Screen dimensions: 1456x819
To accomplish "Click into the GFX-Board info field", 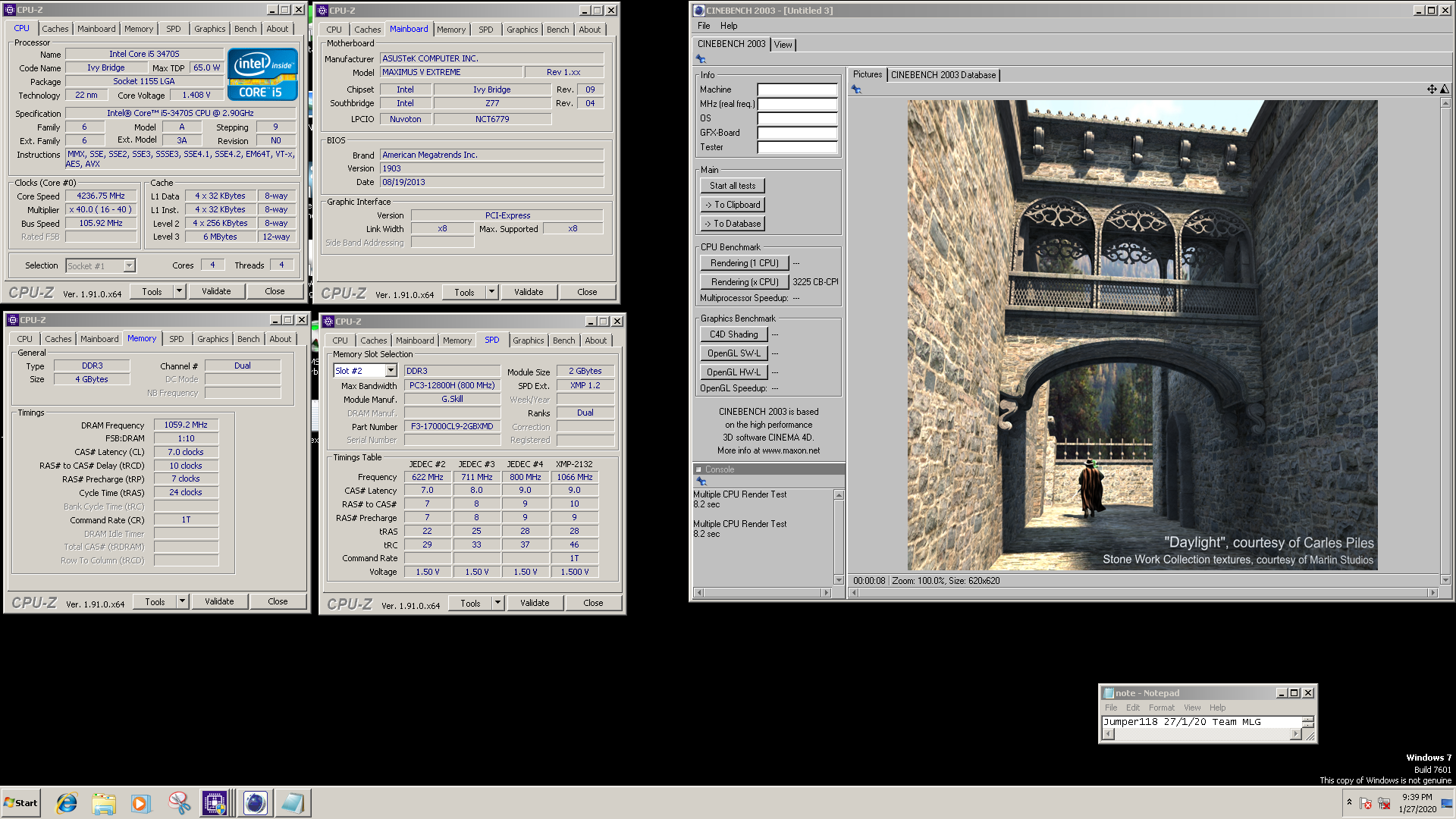I will [x=798, y=133].
